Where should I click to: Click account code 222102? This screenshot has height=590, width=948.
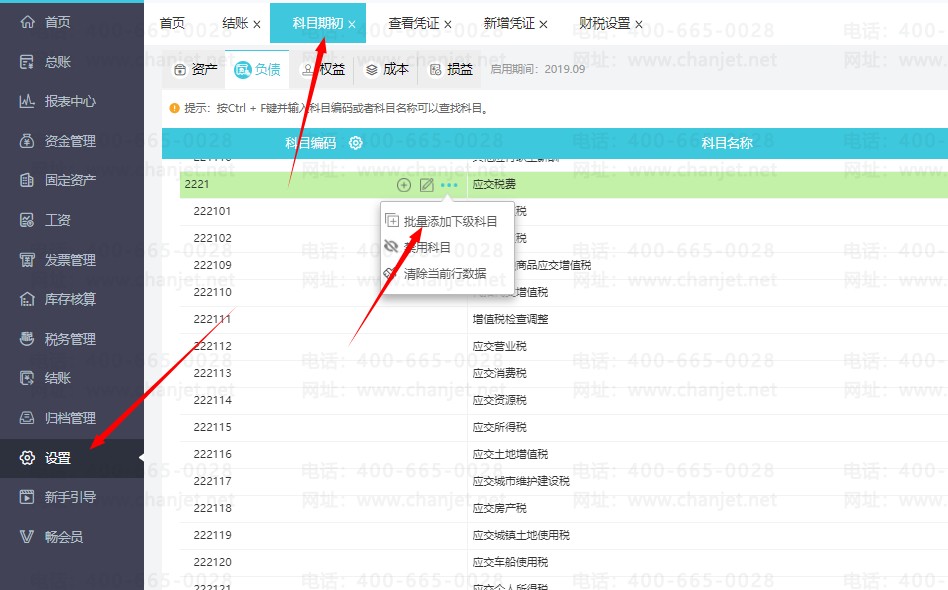(x=212, y=238)
